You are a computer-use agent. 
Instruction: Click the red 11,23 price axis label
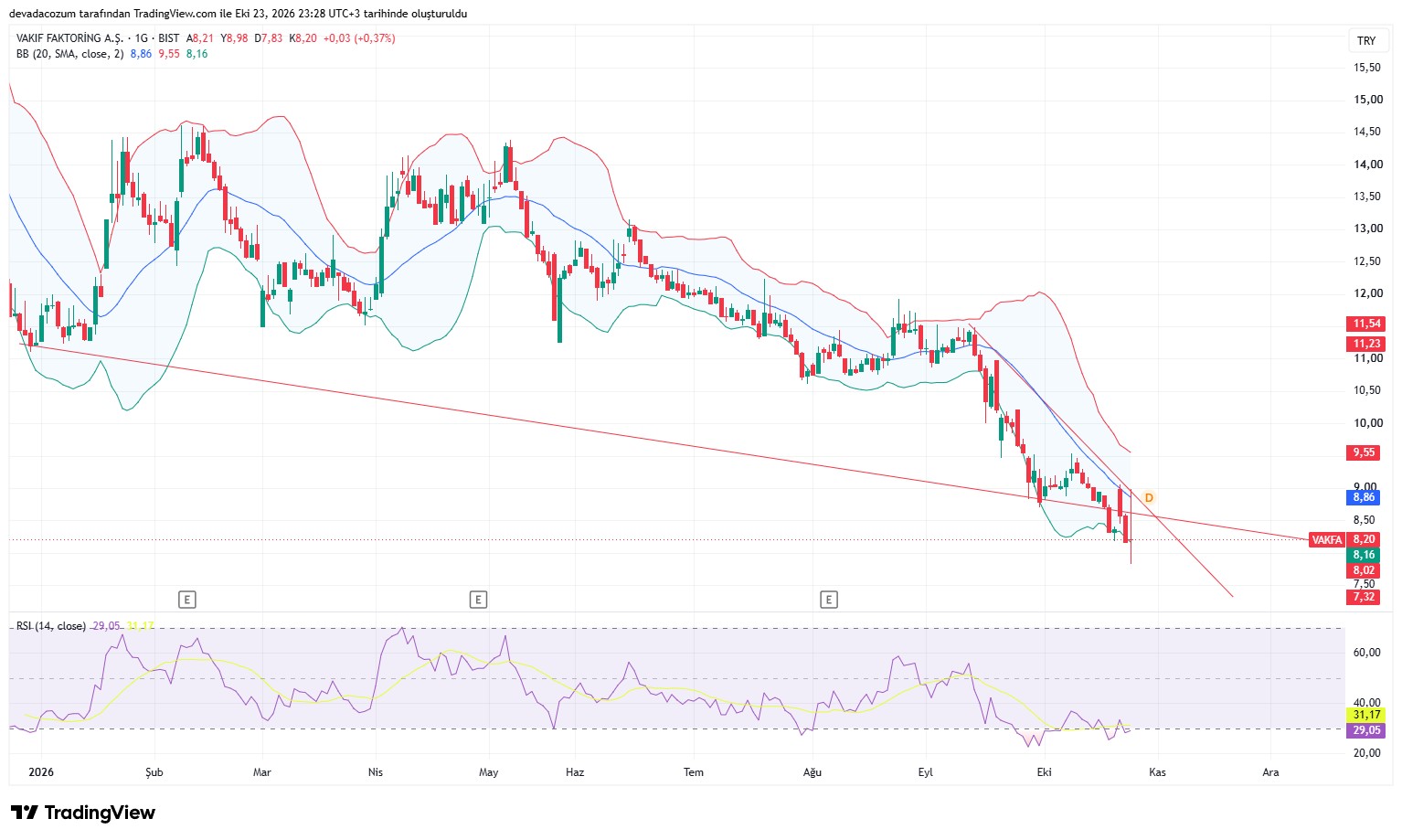pos(1367,344)
